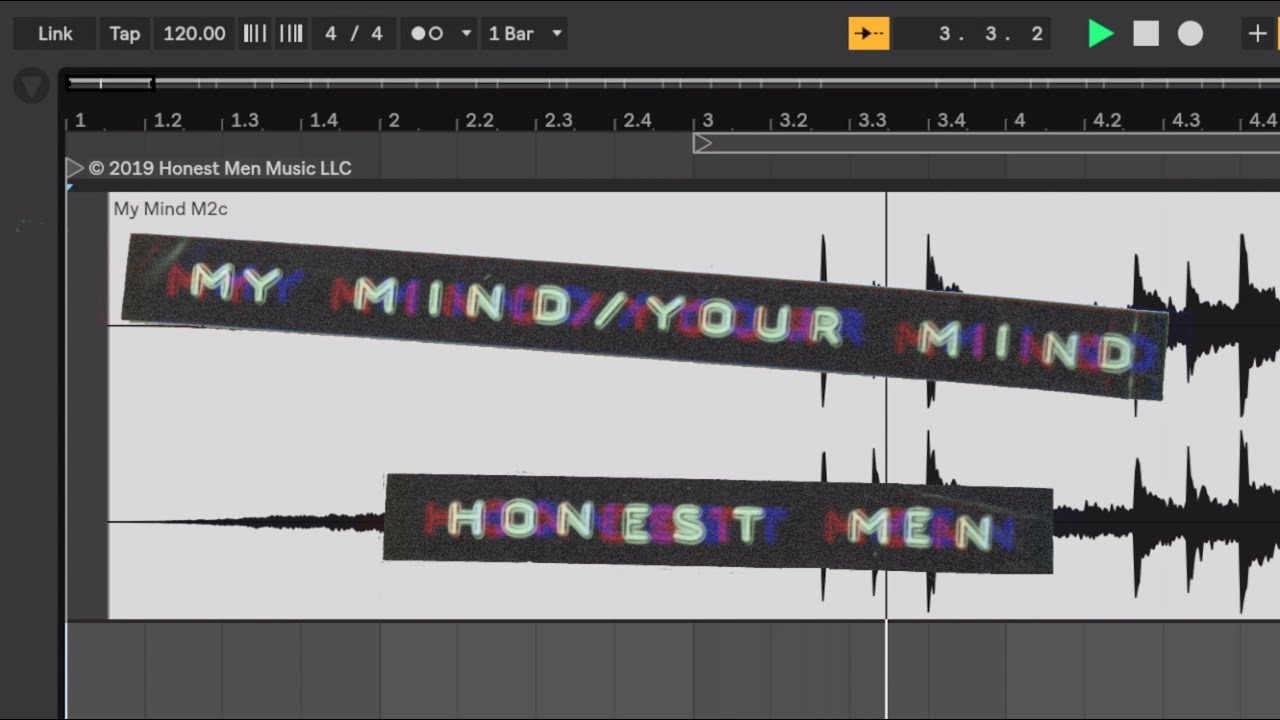
Task: Click the 4 / 4 time signature field
Action: coord(354,34)
